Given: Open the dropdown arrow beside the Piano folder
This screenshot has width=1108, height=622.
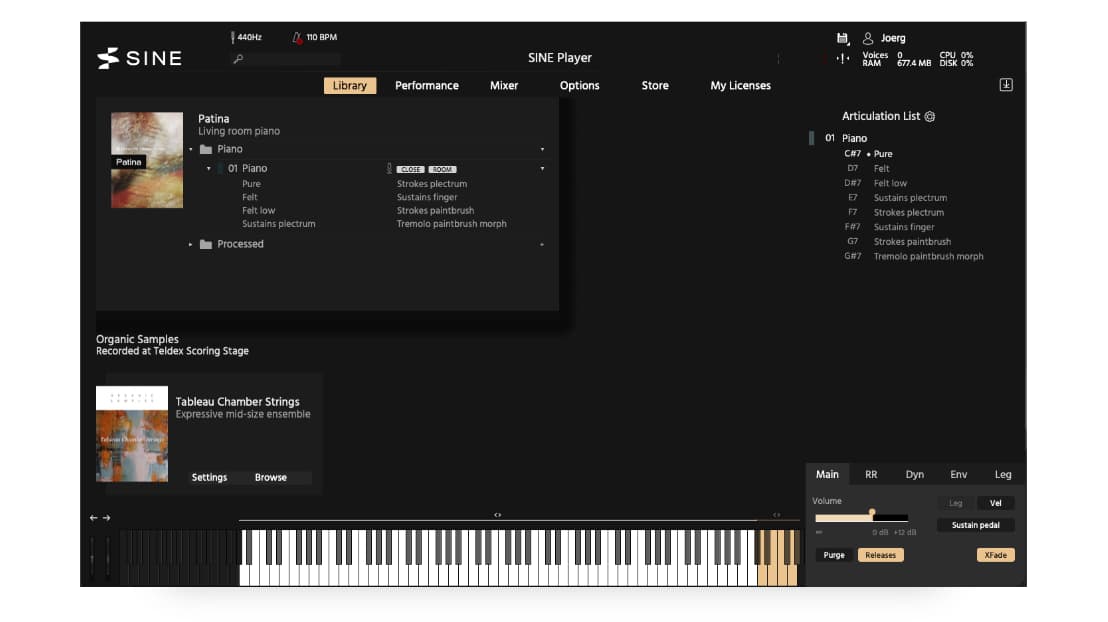Looking at the screenshot, I should click(542, 148).
